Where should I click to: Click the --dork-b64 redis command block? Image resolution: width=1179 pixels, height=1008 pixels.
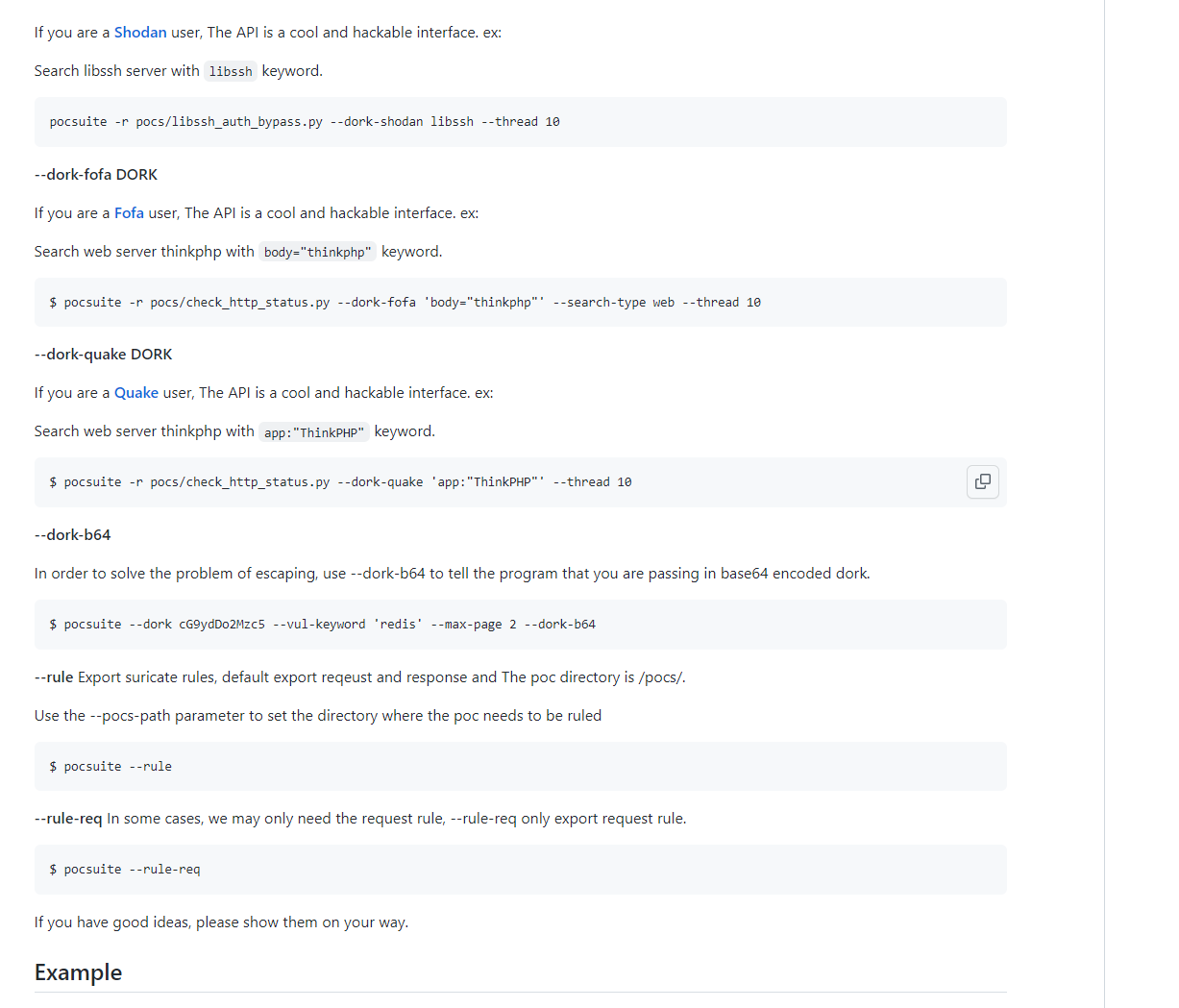click(520, 625)
